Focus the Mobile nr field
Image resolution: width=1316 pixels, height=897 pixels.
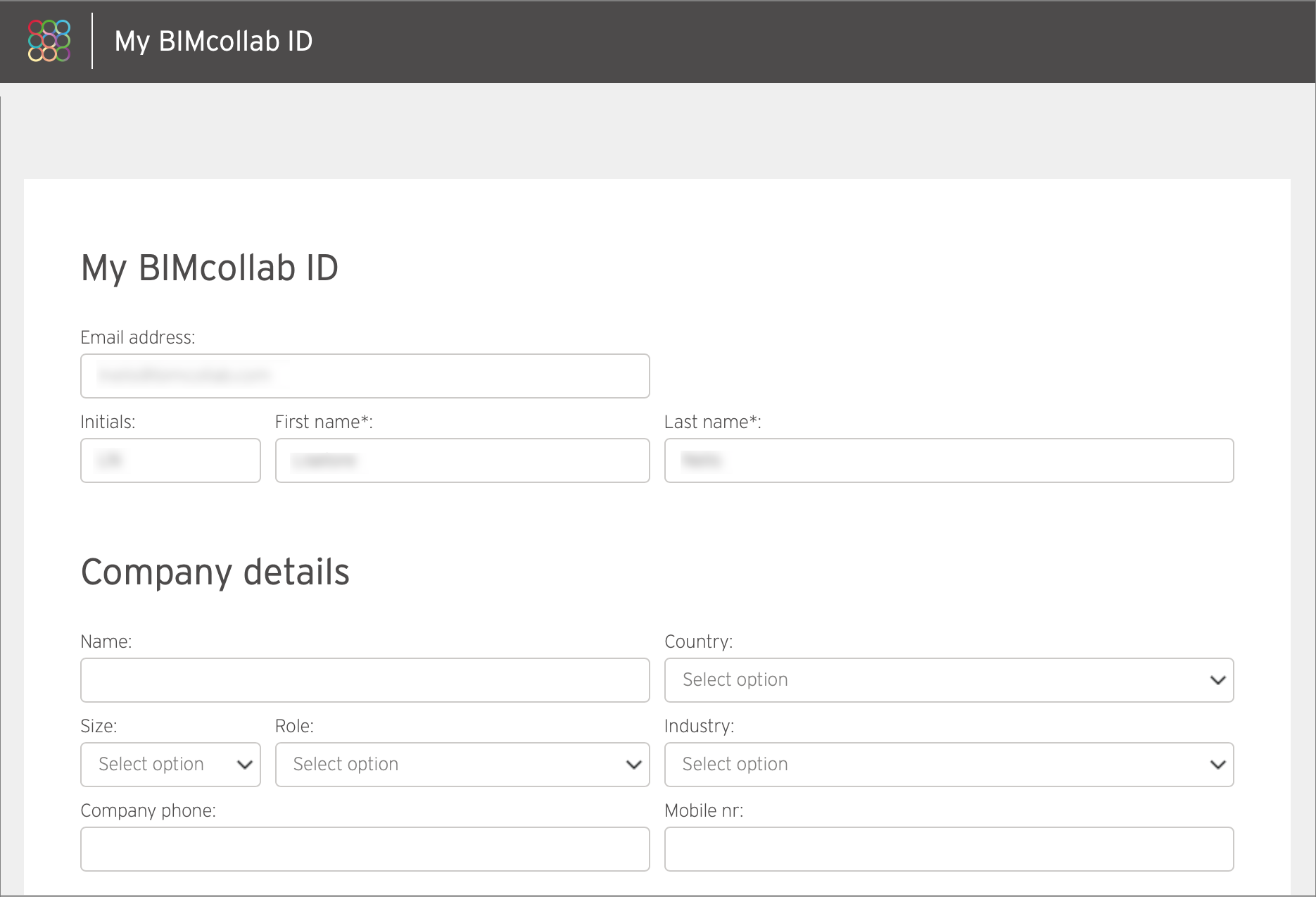coord(949,849)
